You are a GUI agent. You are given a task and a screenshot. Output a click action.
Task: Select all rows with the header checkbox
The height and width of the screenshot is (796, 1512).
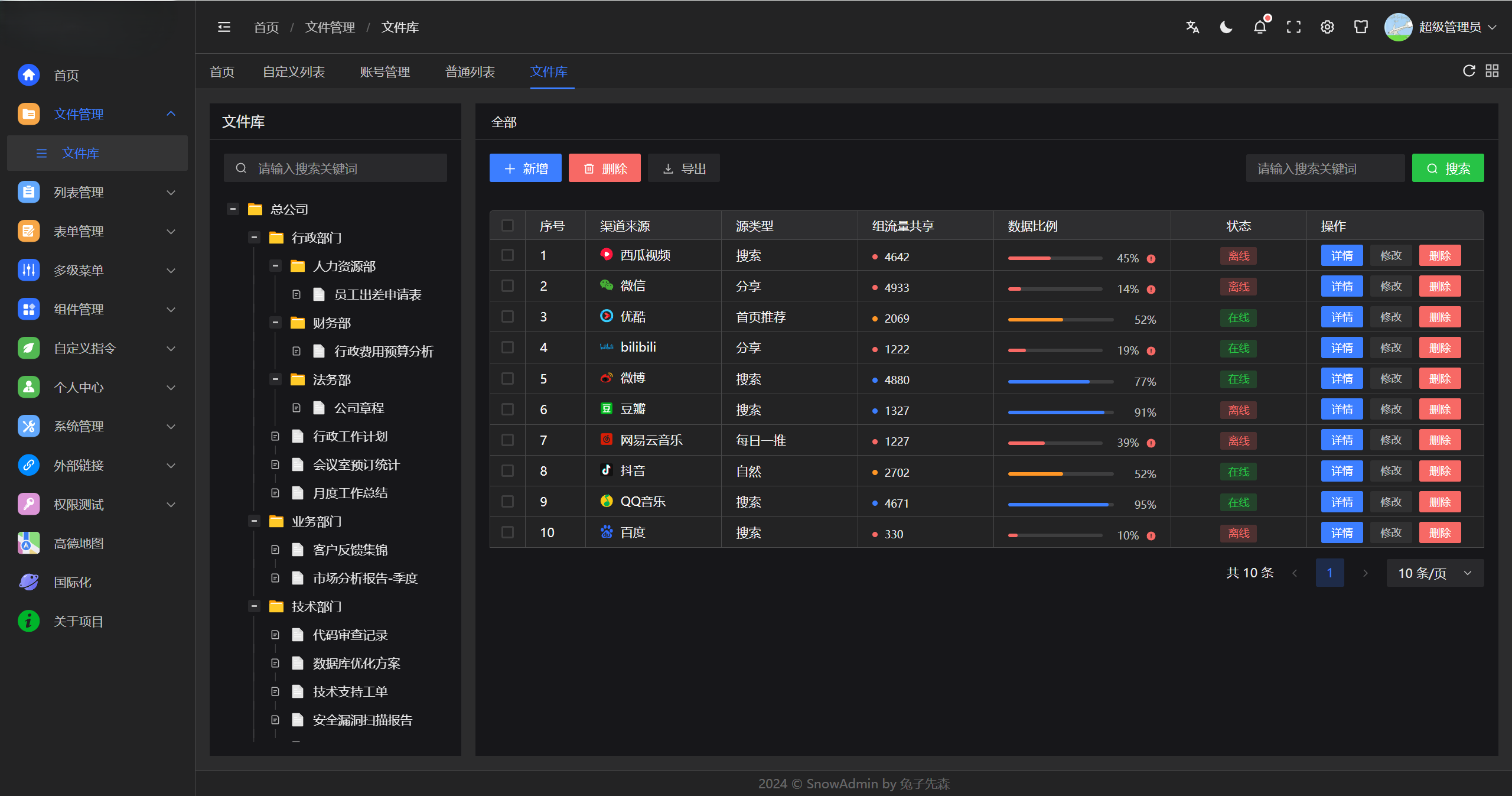pyautogui.click(x=508, y=225)
